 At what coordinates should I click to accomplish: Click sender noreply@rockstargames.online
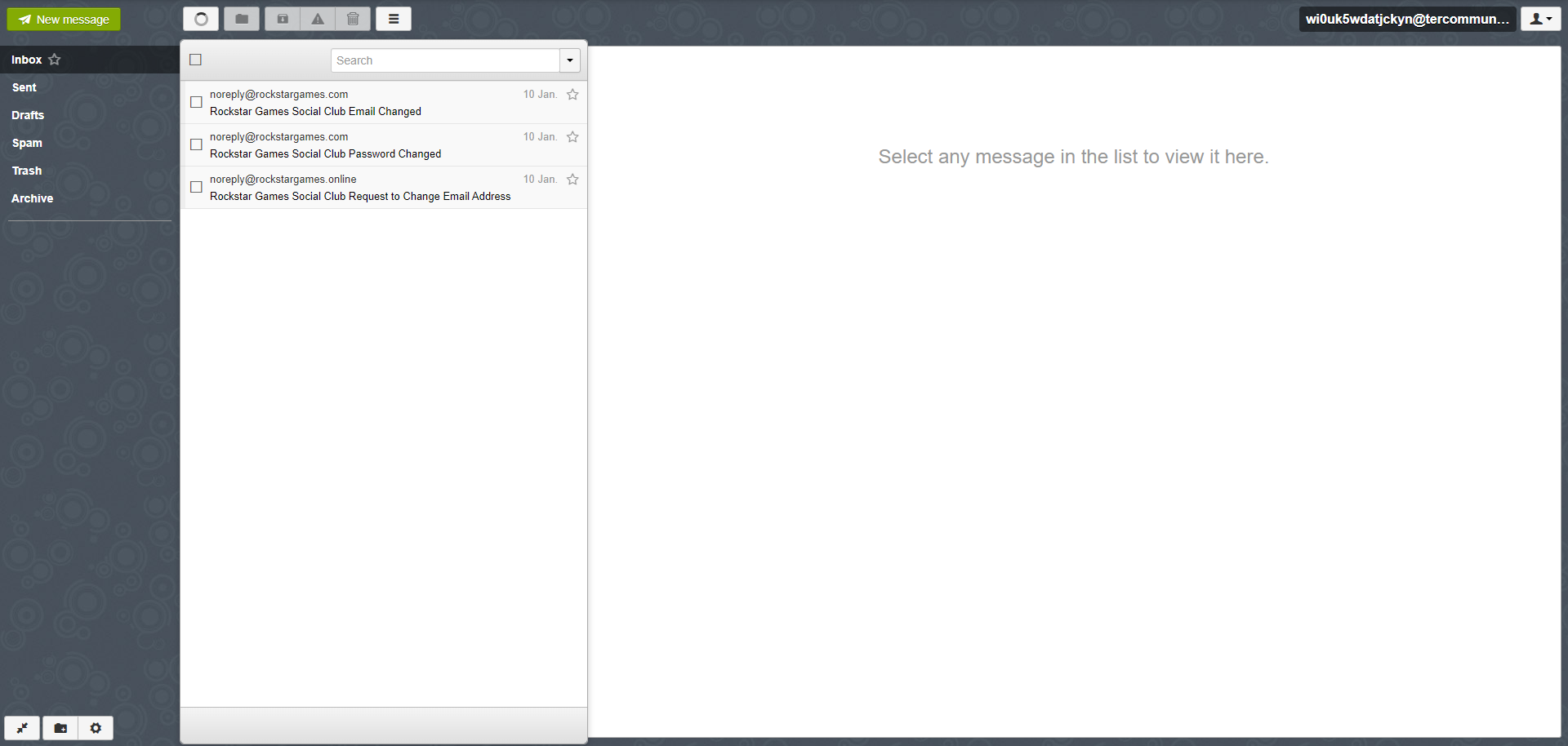(x=283, y=180)
